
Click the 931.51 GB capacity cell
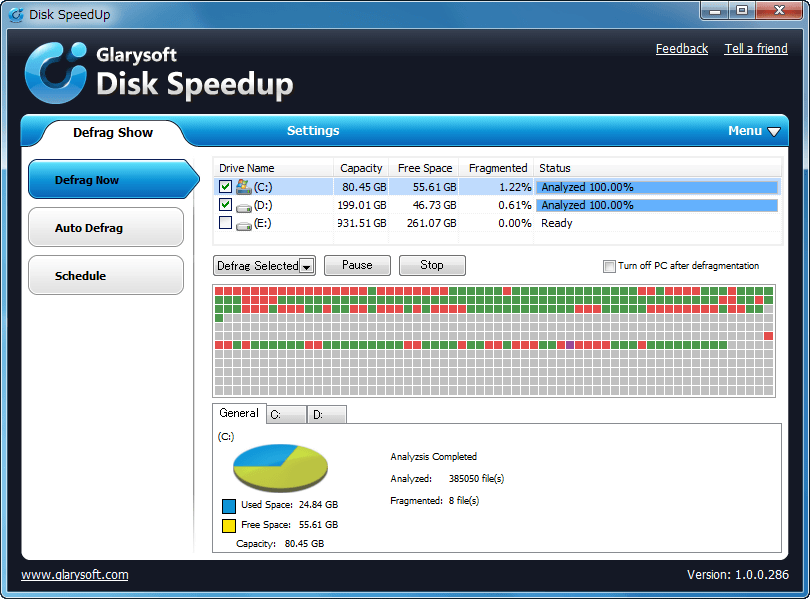[x=362, y=223]
